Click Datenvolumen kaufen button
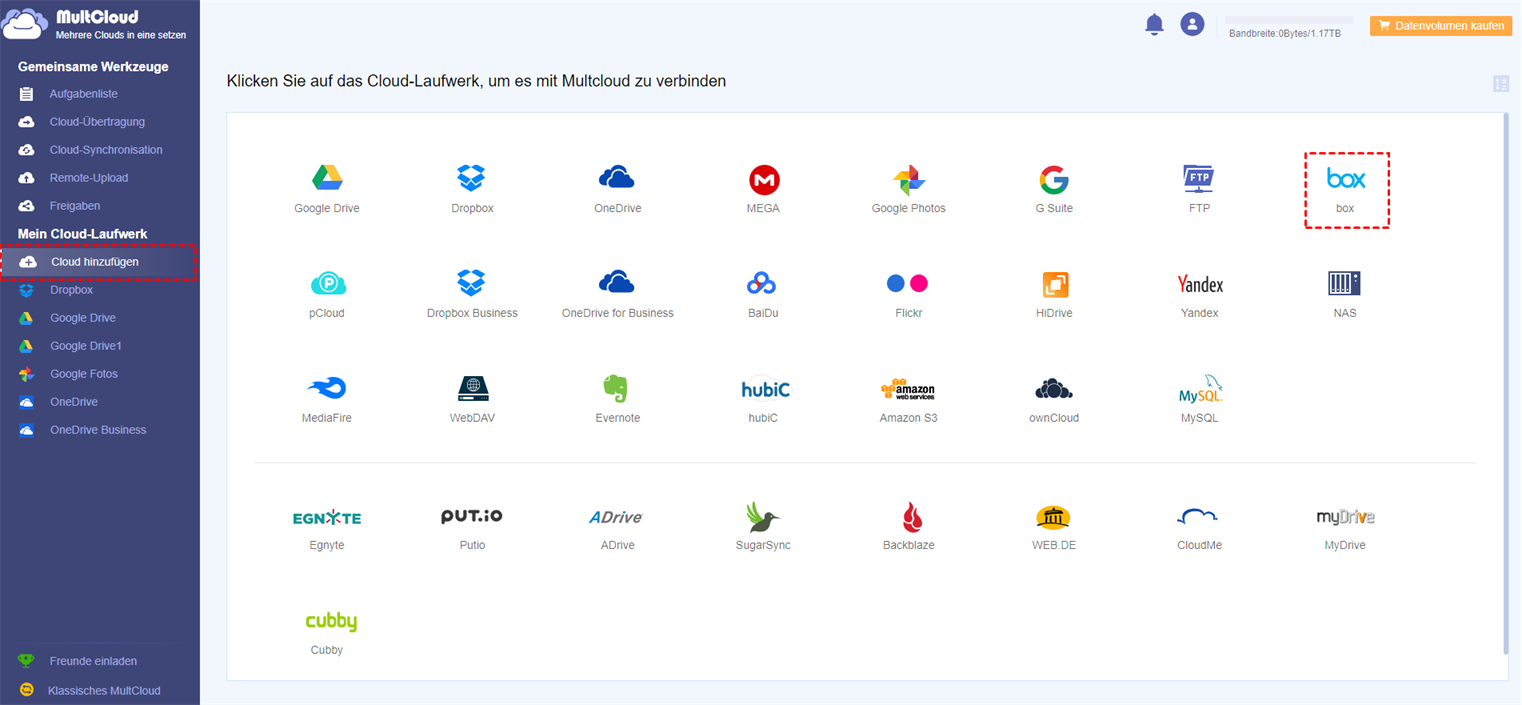This screenshot has height=705, width=1522. point(1441,26)
